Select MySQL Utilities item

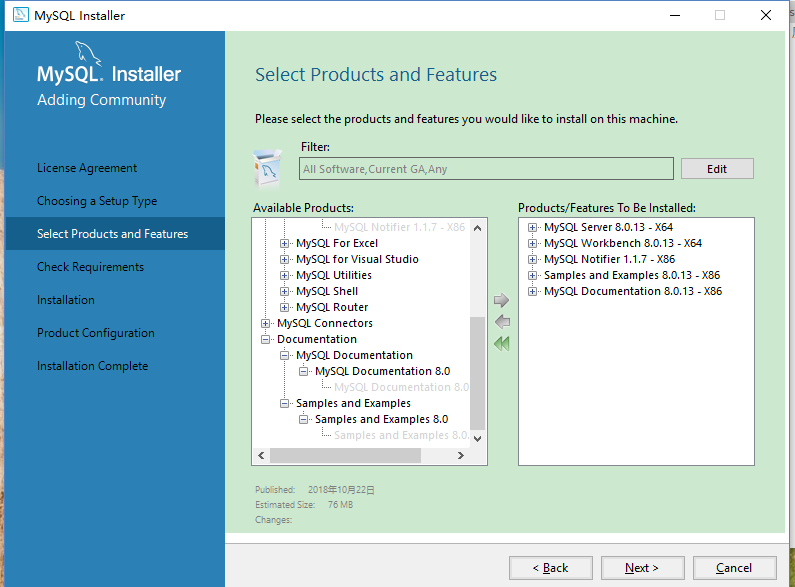[x=334, y=275]
